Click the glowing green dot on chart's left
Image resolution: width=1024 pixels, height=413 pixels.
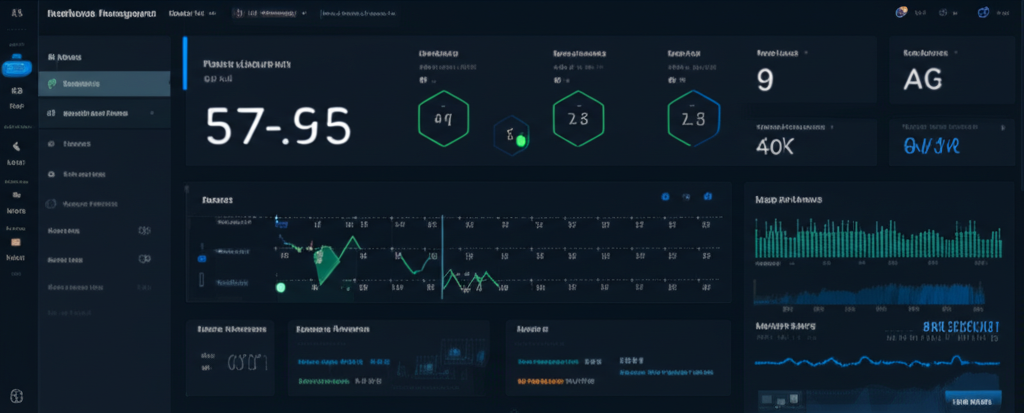tap(281, 288)
